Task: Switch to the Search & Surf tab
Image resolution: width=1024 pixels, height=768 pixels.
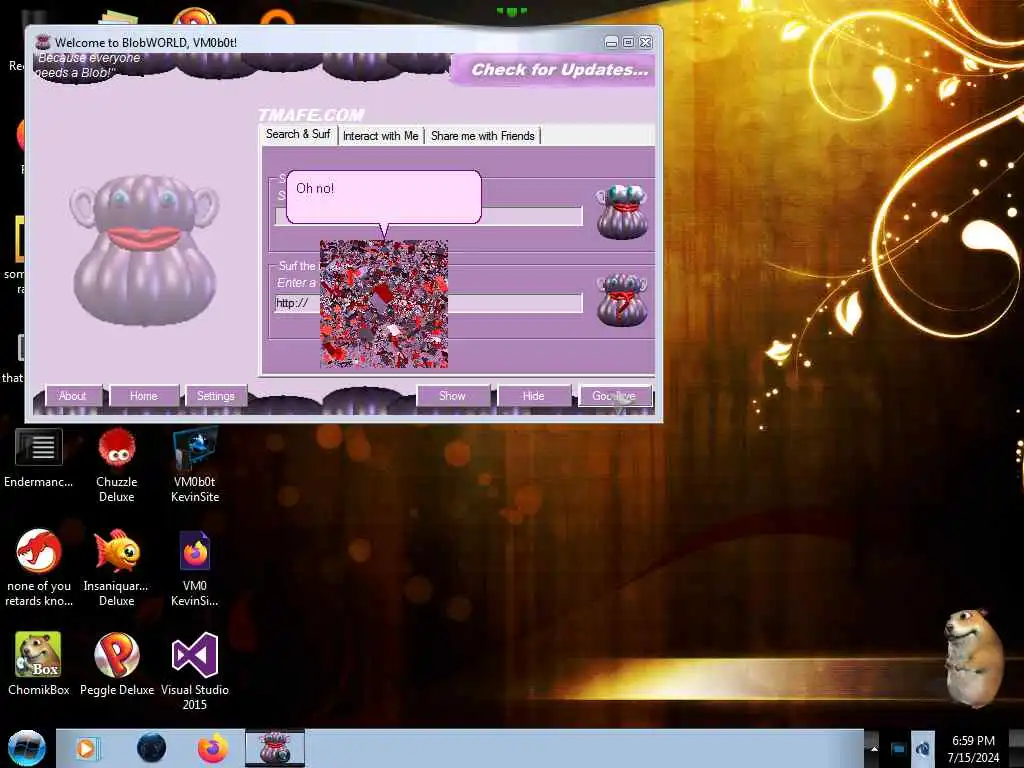Action: pyautogui.click(x=298, y=135)
